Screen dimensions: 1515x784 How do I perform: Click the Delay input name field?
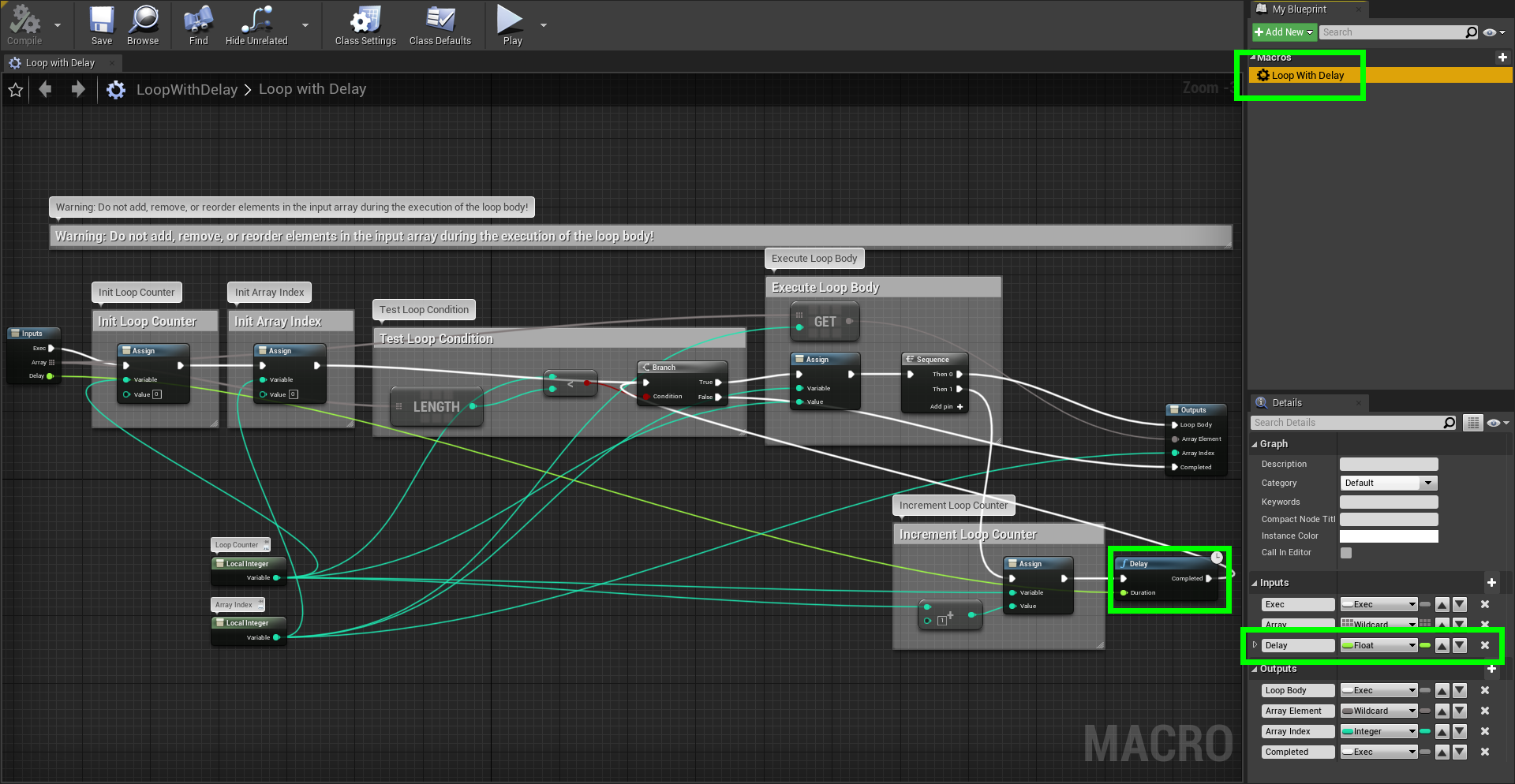point(1297,645)
